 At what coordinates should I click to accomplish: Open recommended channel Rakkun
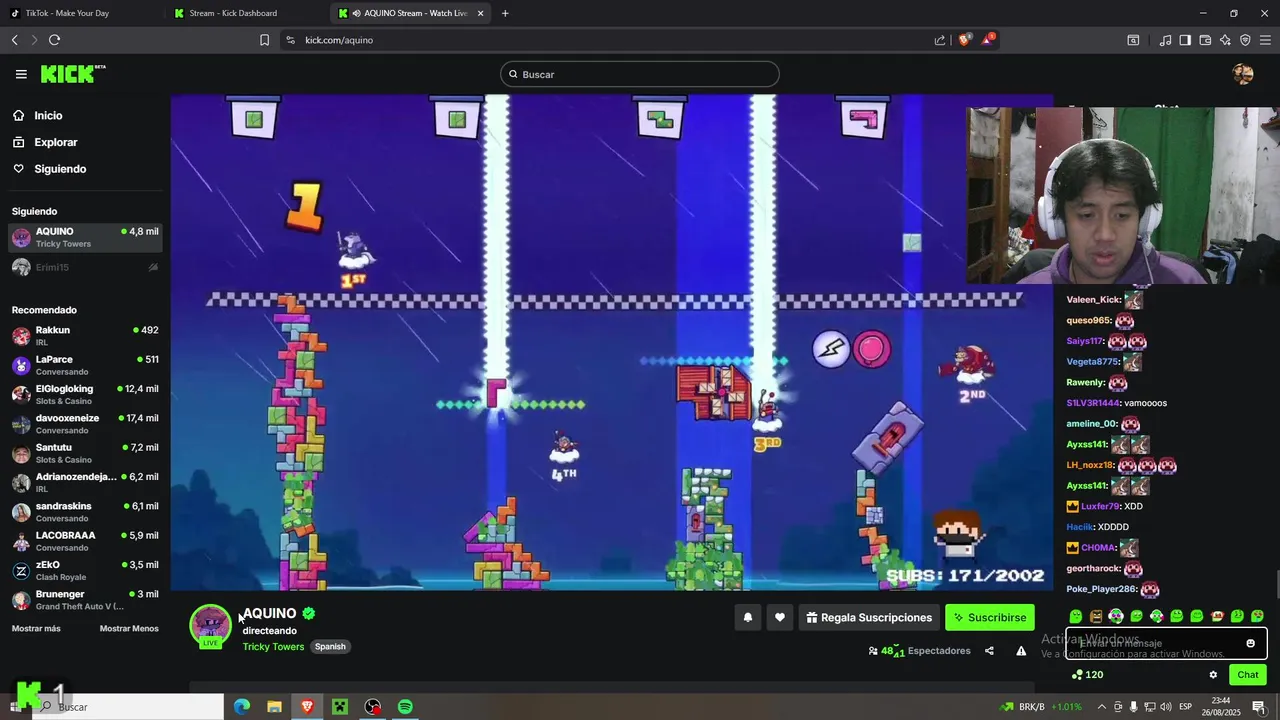85,336
